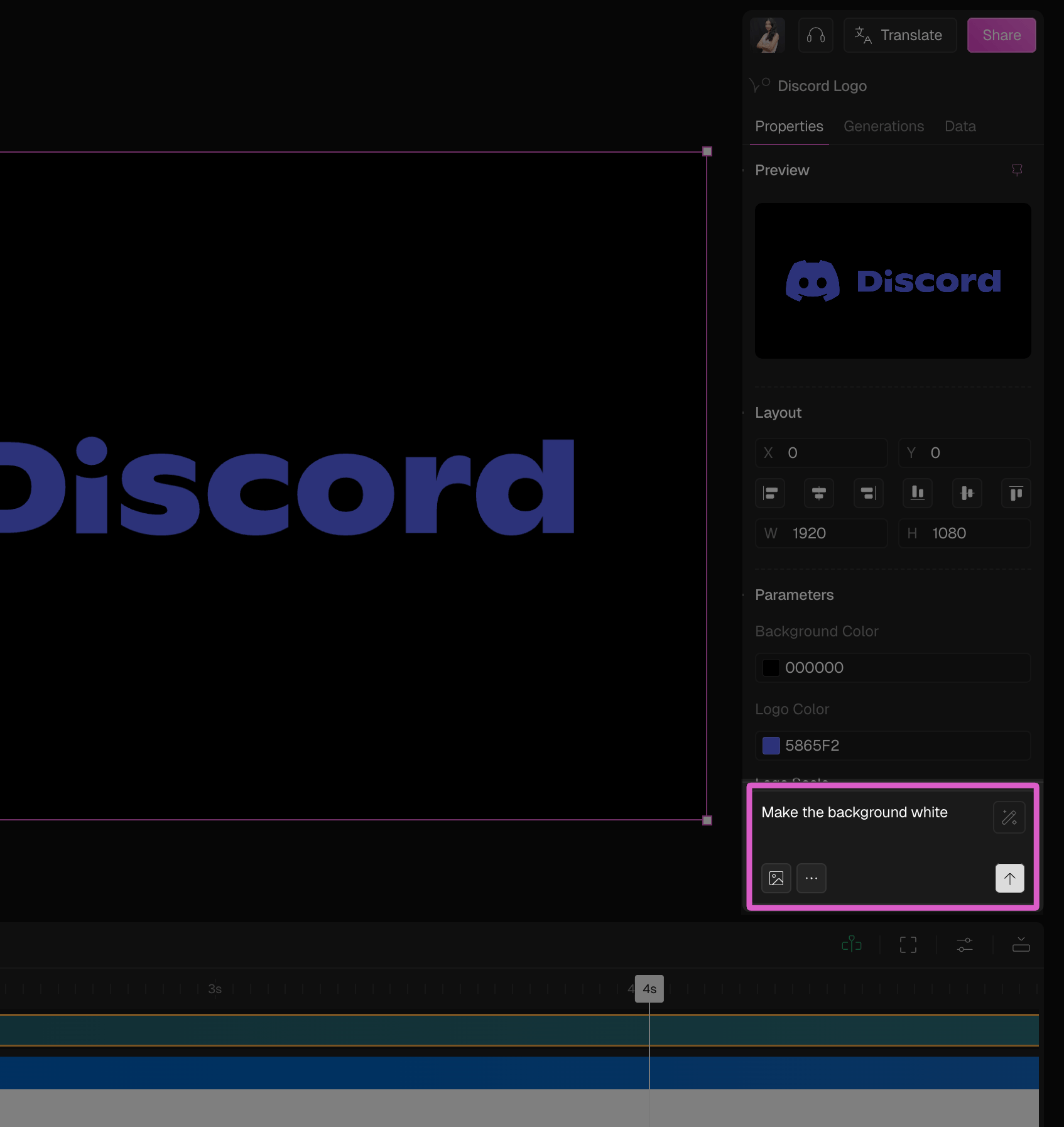Click the magic wand enhance prompt icon
The height and width of the screenshot is (1127, 1064).
coord(1009,817)
